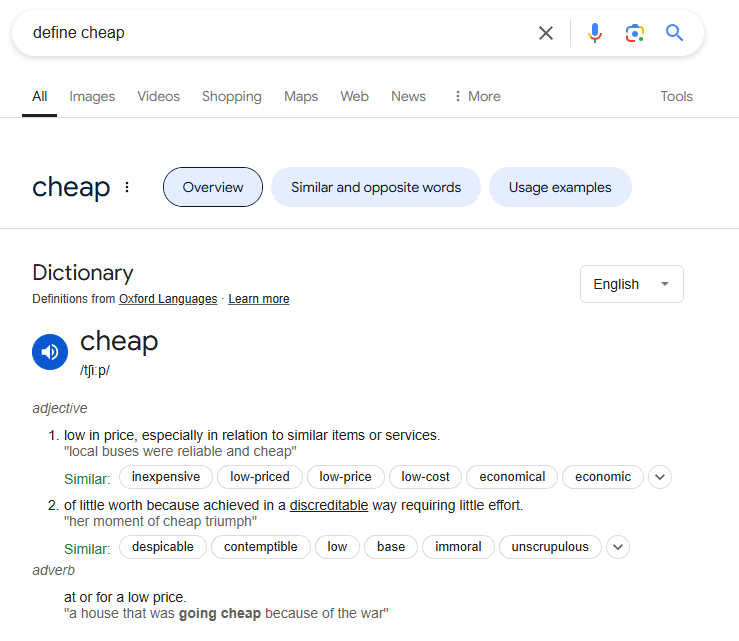
Task: Select Similar and opposite words chip
Action: 376,187
